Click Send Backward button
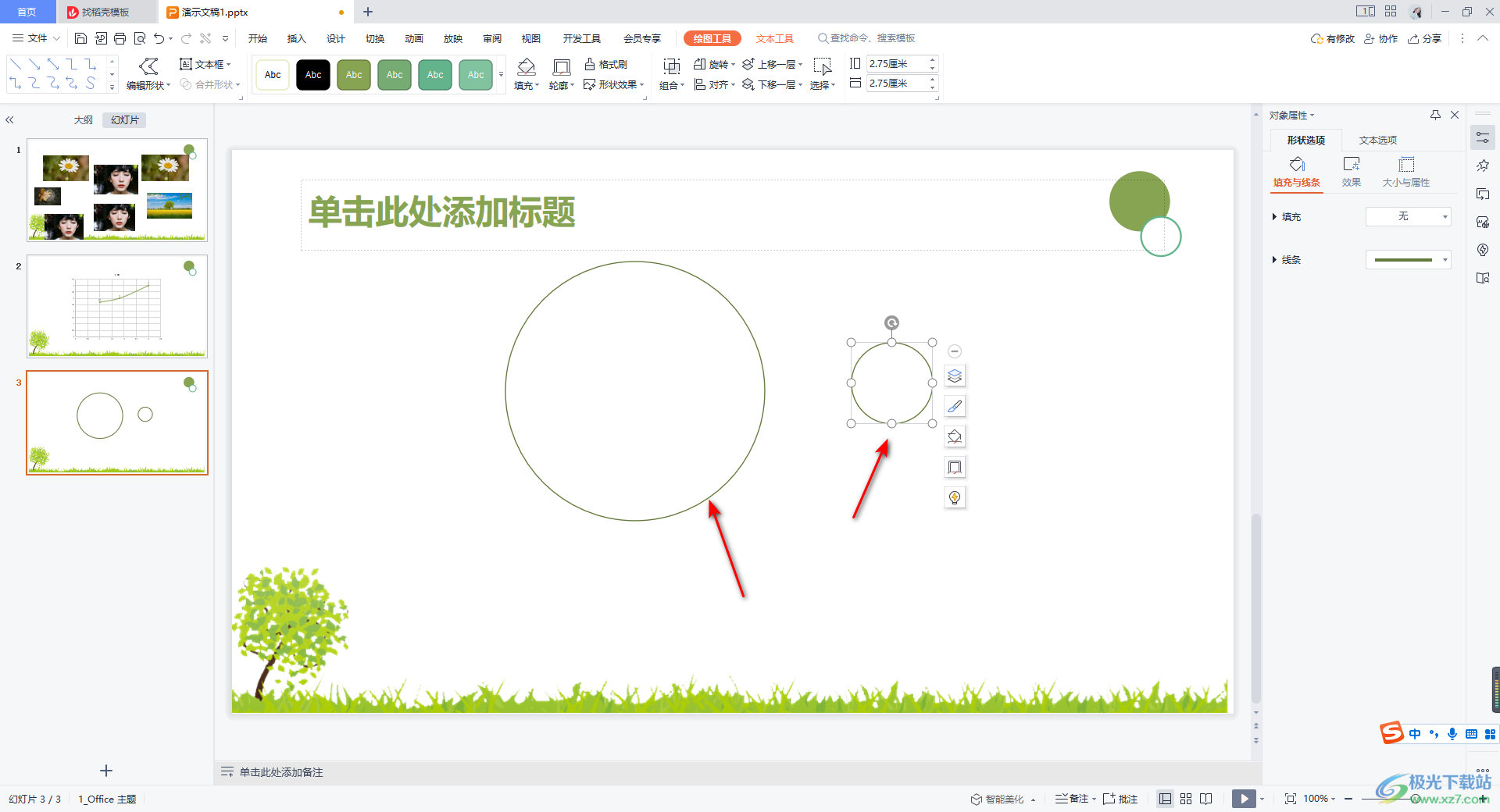The image size is (1500, 812). tap(772, 84)
